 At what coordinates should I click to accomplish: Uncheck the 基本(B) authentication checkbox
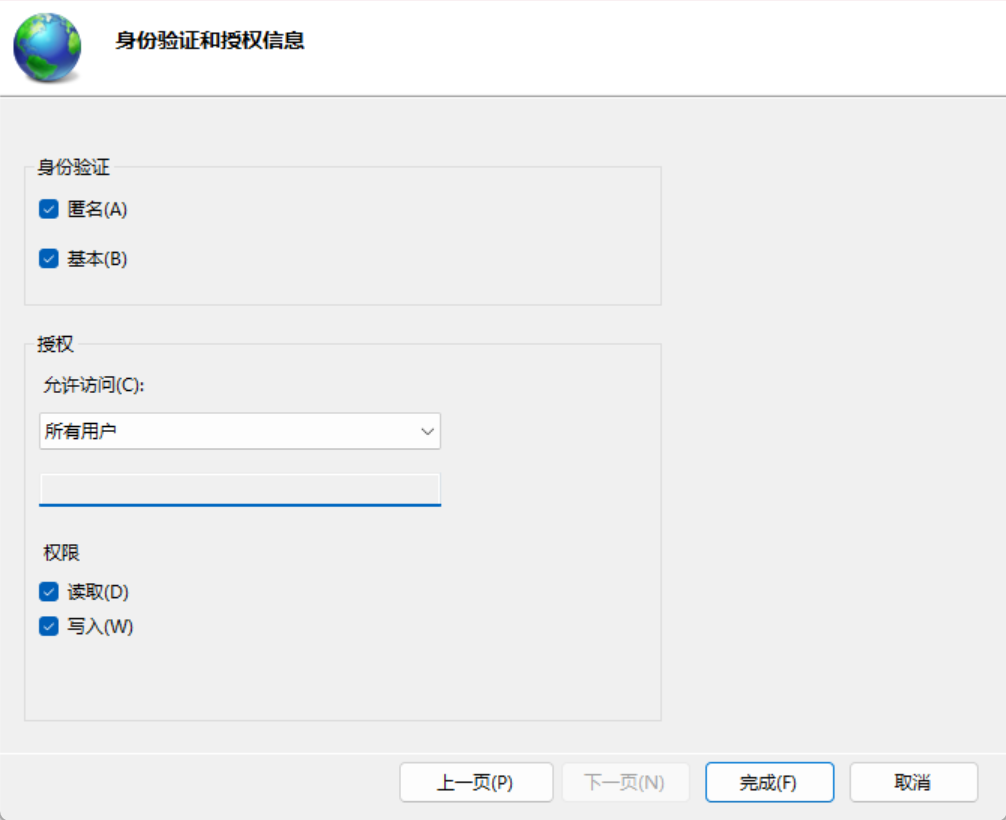tap(49, 259)
